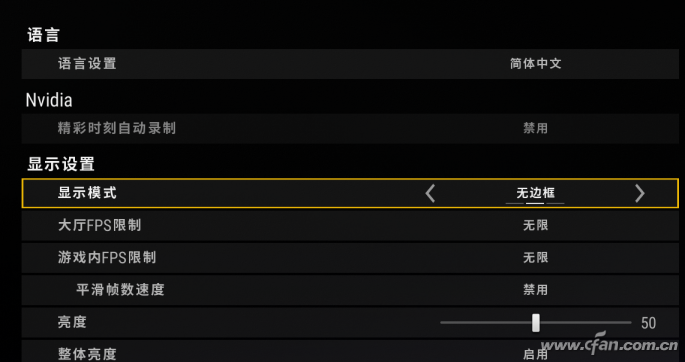Select the 无边框 display mode value
This screenshot has height=362, width=685.
535,193
